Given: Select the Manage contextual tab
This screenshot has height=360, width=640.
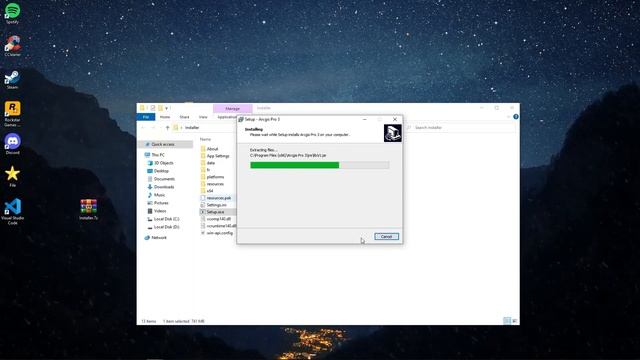Looking at the screenshot, I should 233,109.
